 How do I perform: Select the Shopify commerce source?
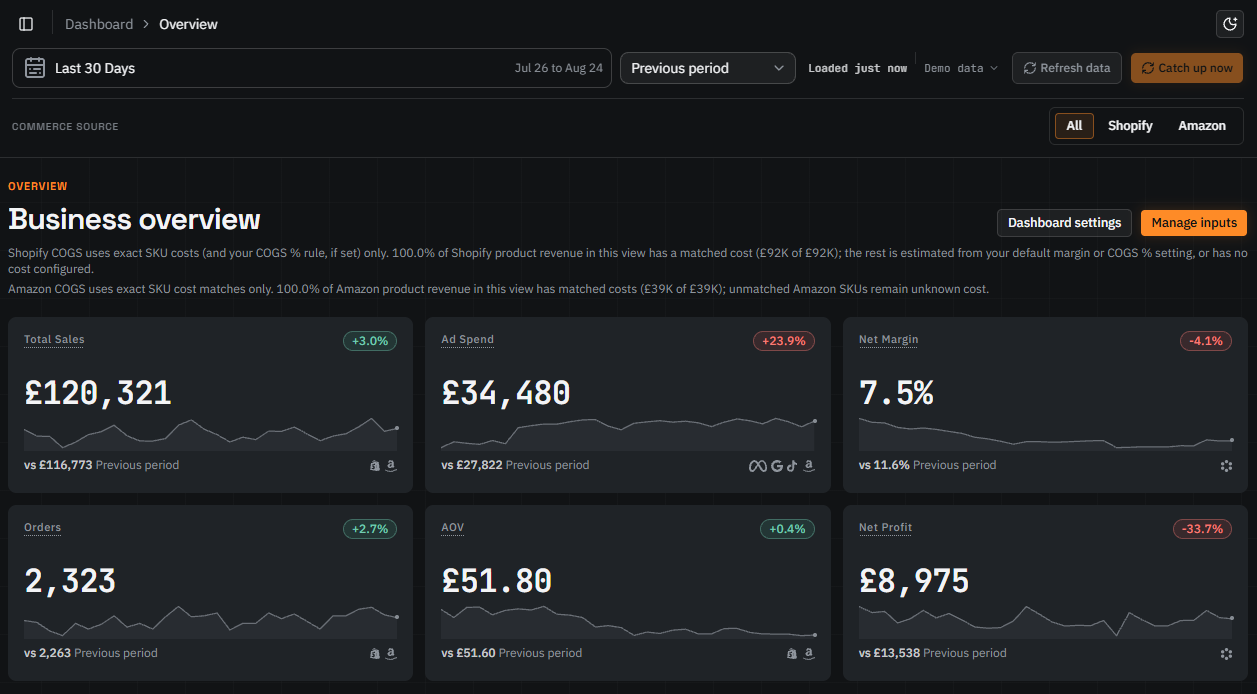[1130, 126]
